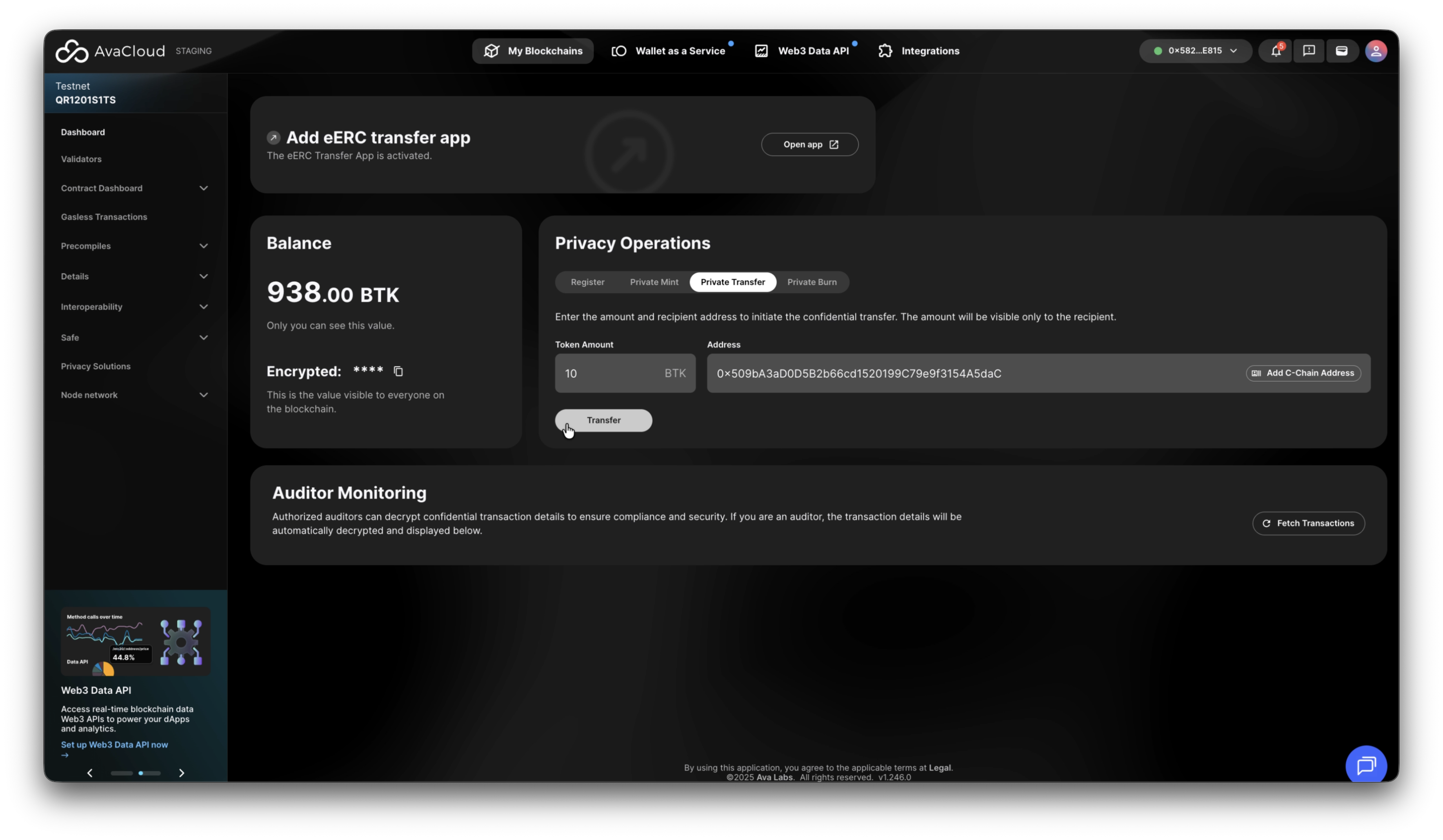Open the wallet address 0x582...E815 dropdown
Image resolution: width=1443 pixels, height=840 pixels.
(1195, 51)
